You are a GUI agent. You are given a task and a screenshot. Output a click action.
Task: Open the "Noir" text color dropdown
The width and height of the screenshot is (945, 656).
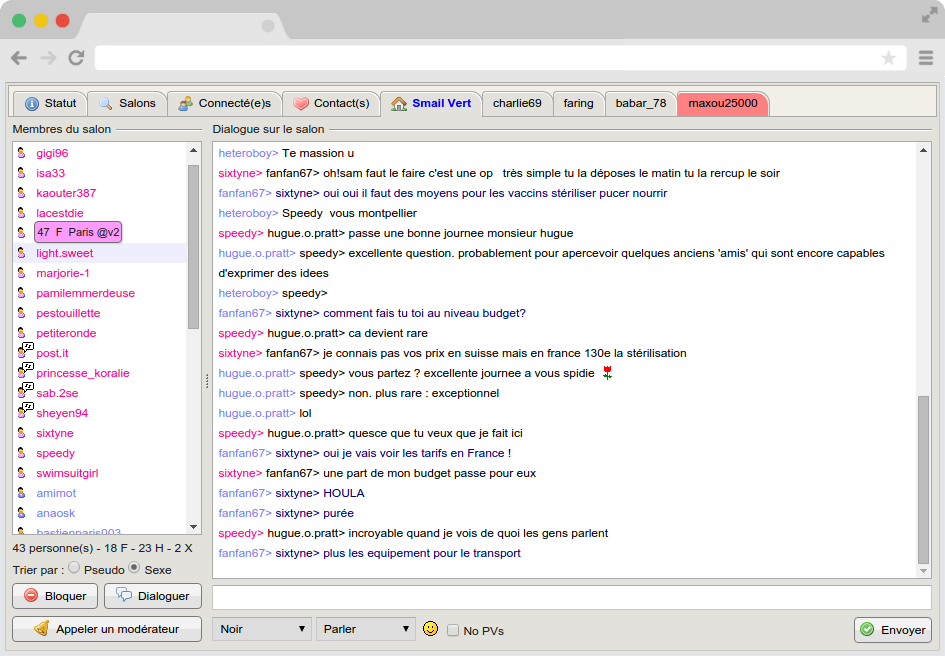(x=261, y=629)
